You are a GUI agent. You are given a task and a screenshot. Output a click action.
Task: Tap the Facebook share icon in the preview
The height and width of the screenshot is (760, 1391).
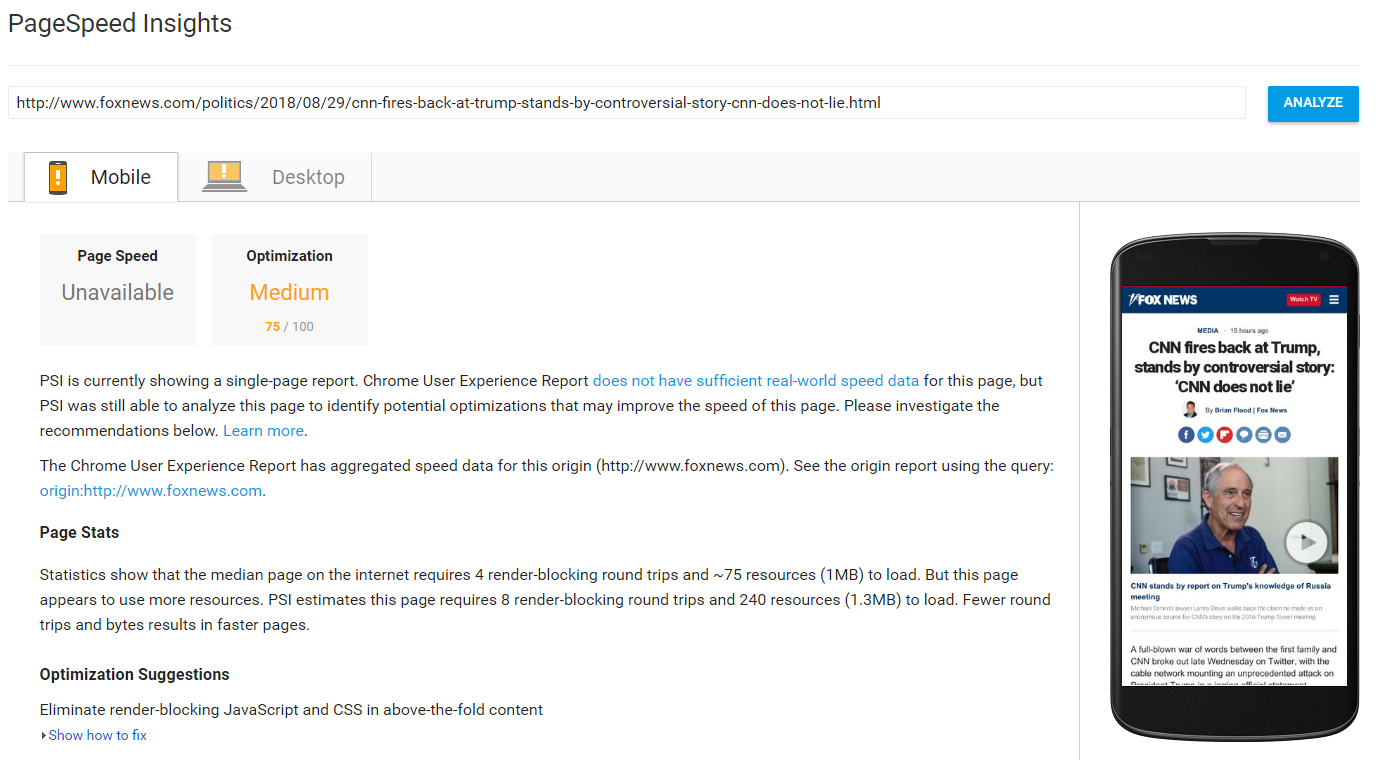1186,435
